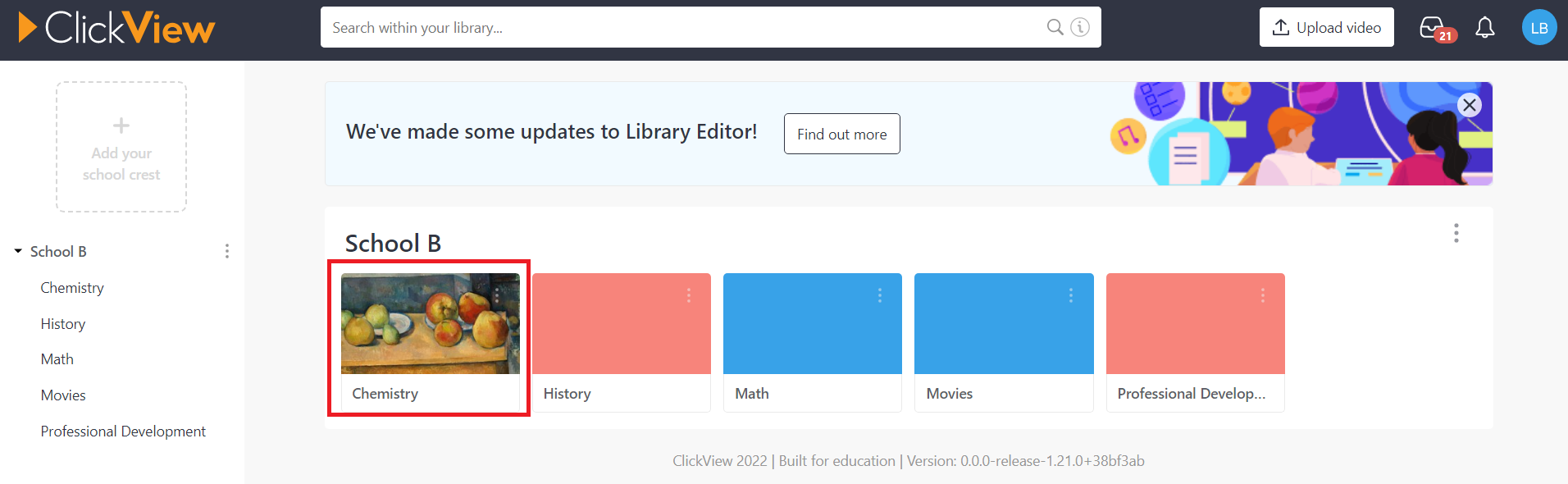Collapse the School B tree node

pos(18,251)
